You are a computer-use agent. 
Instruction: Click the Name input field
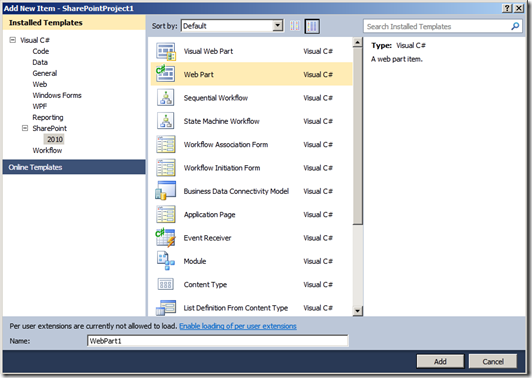coord(217,341)
